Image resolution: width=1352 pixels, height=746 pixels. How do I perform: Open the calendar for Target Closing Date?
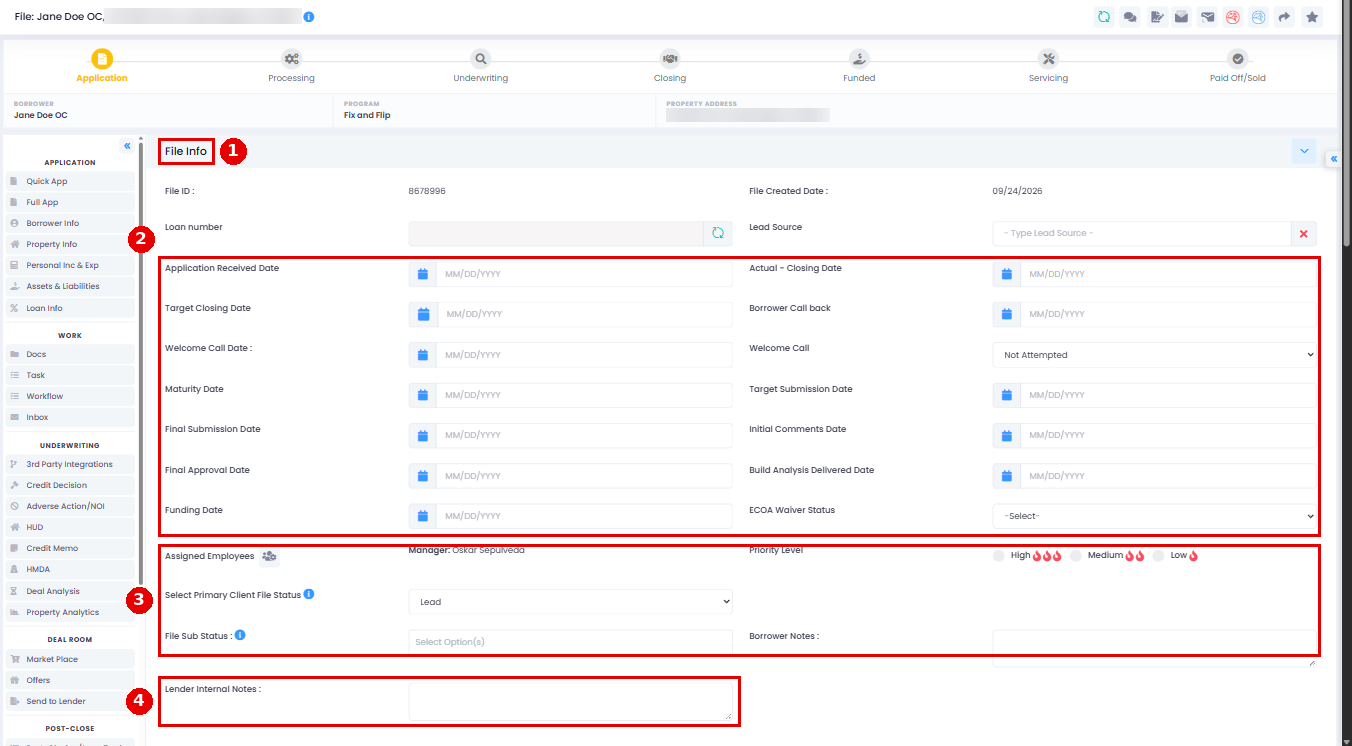423,314
